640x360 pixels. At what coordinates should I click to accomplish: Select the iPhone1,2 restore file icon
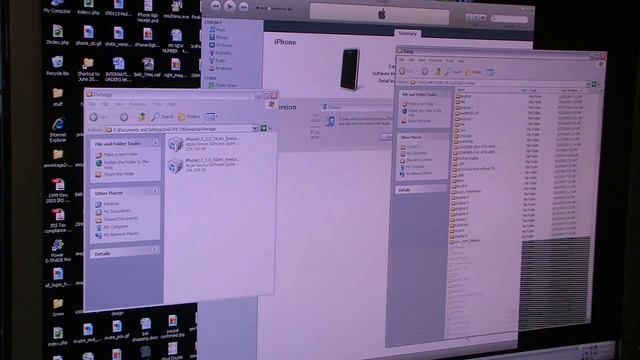click(x=176, y=144)
